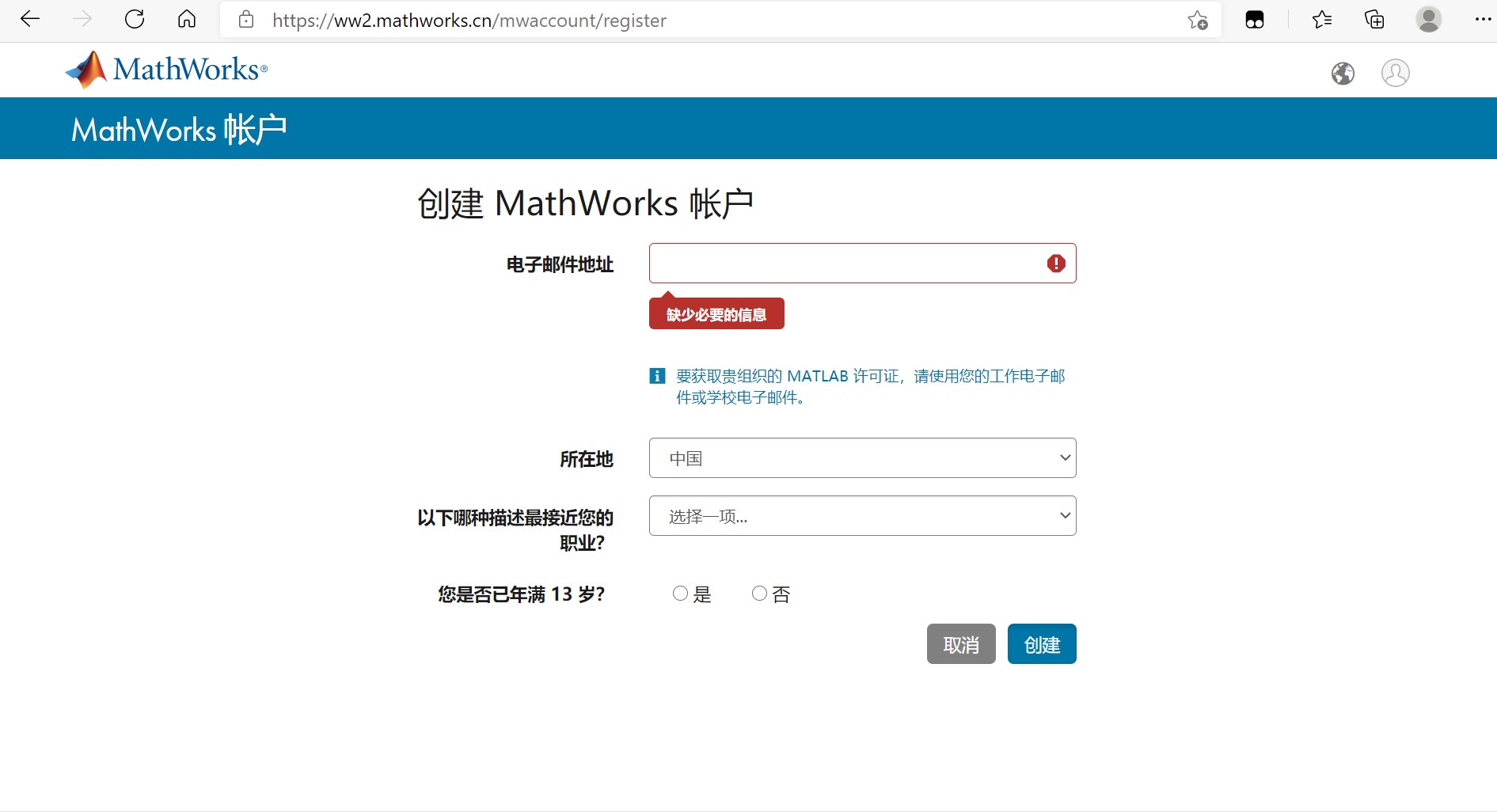Click the red error icon in email field
Image resolution: width=1497 pixels, height=812 pixels.
point(1056,264)
